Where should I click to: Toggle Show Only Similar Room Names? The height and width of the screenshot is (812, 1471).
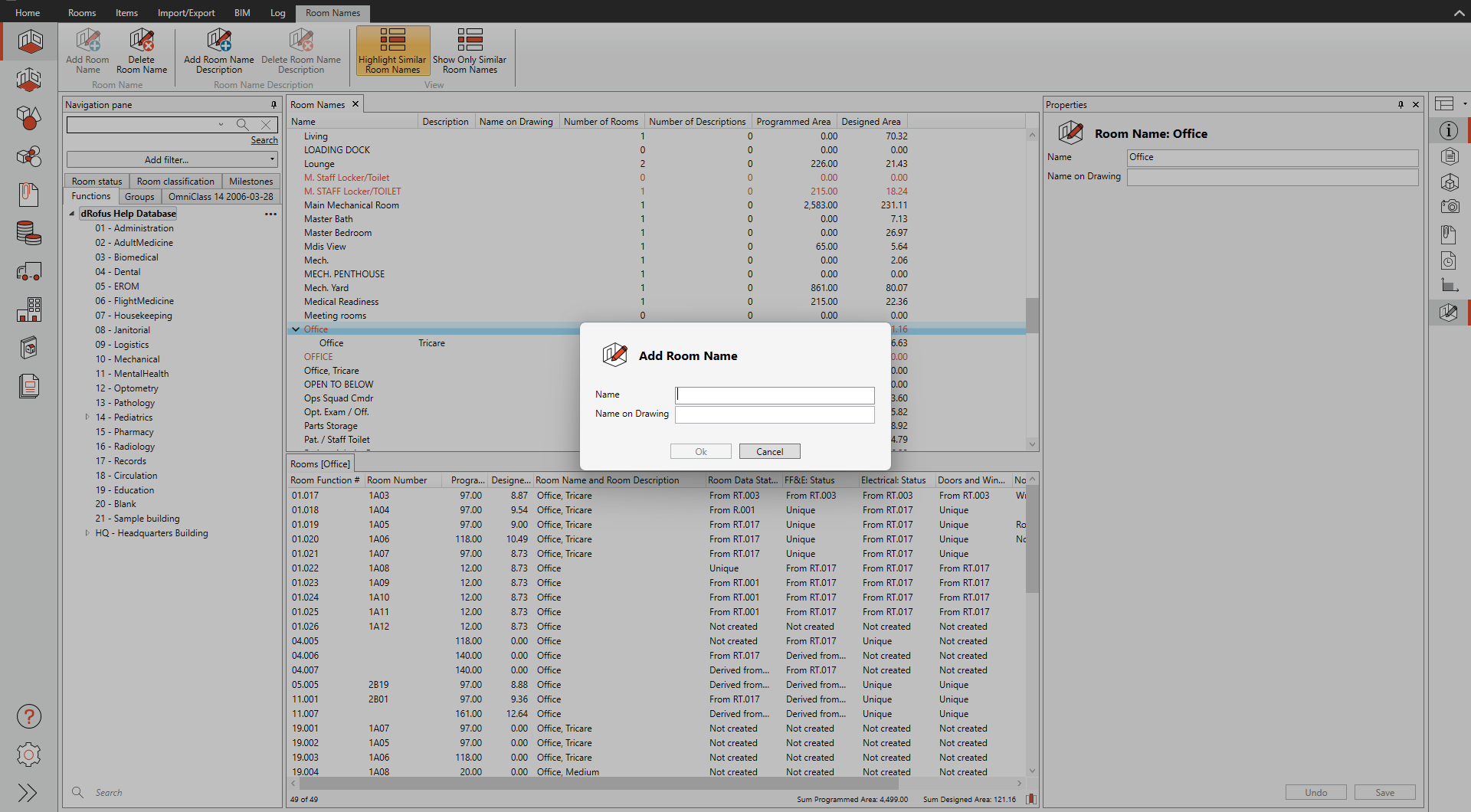[x=470, y=51]
